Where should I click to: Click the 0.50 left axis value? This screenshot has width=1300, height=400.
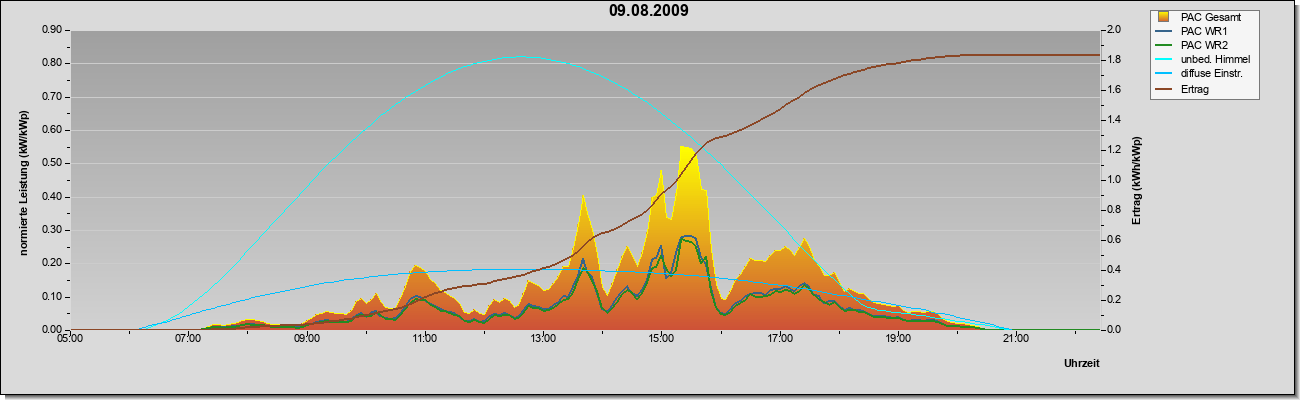click(x=51, y=164)
